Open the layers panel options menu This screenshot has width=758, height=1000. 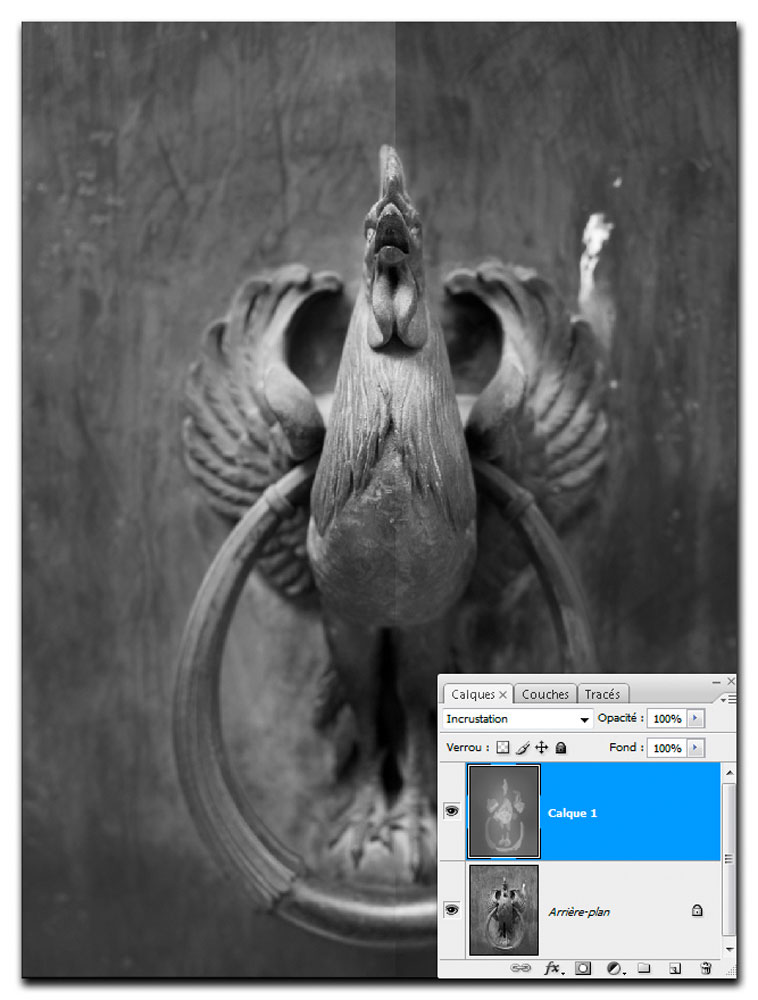coord(728,700)
